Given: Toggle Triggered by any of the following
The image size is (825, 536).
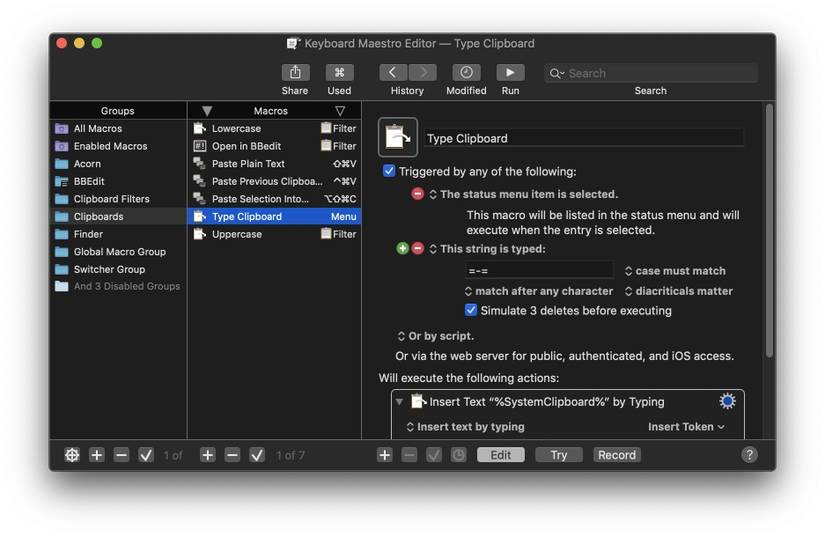Looking at the screenshot, I should pyautogui.click(x=389, y=171).
